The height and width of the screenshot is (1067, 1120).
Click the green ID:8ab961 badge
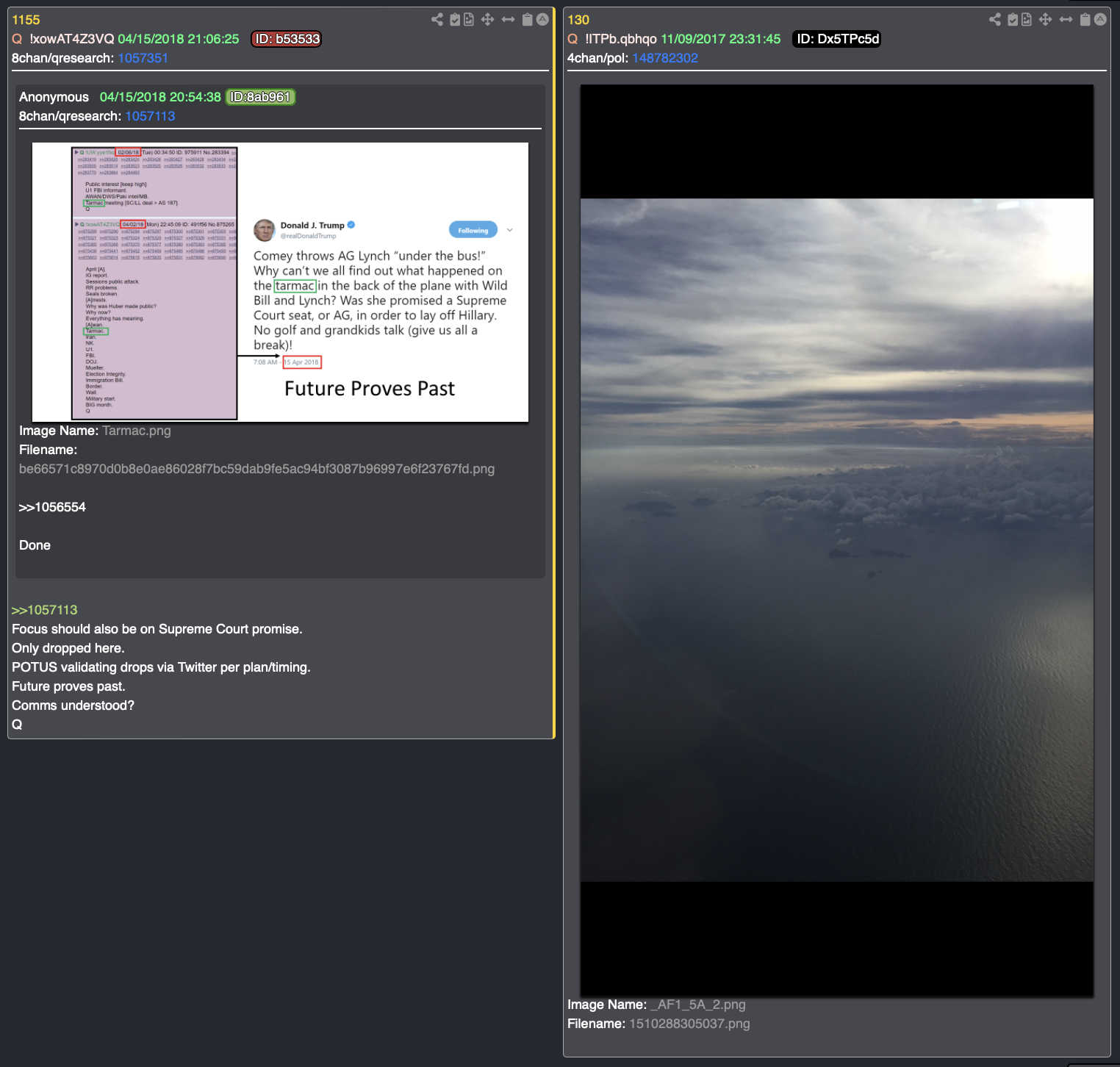coord(260,97)
